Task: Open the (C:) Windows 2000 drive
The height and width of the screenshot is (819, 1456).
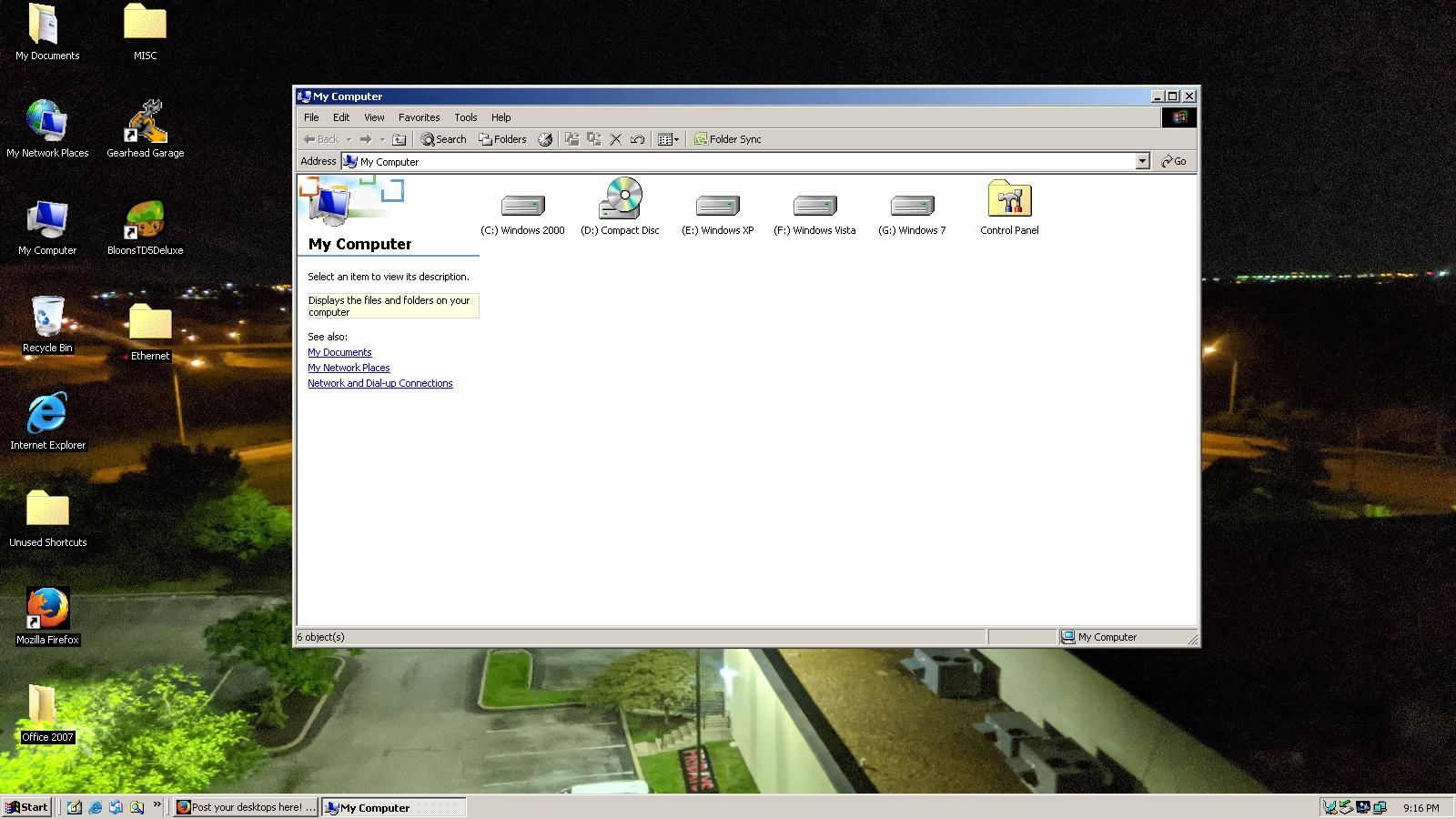Action: 522,207
